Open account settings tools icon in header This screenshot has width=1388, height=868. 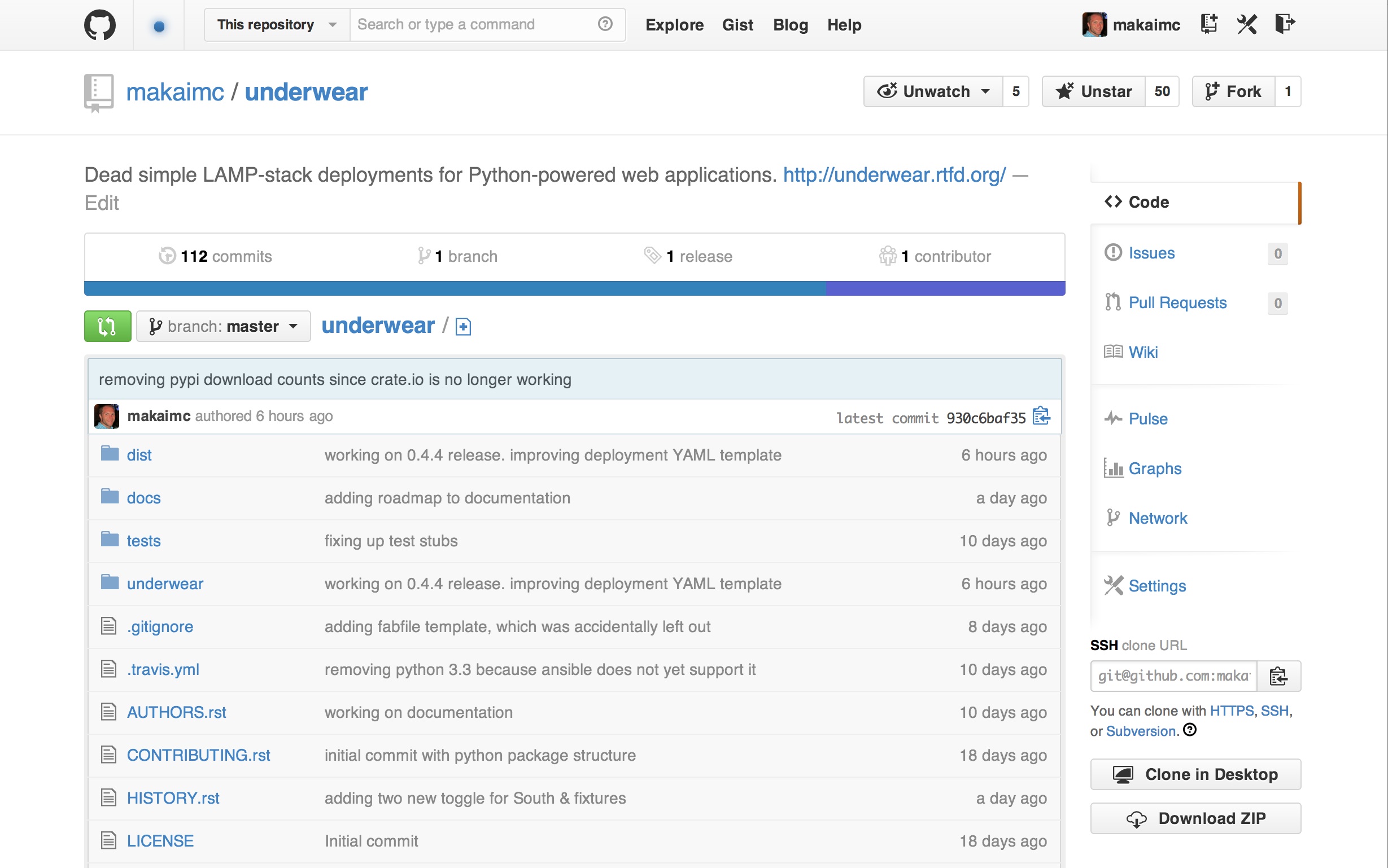(1247, 24)
